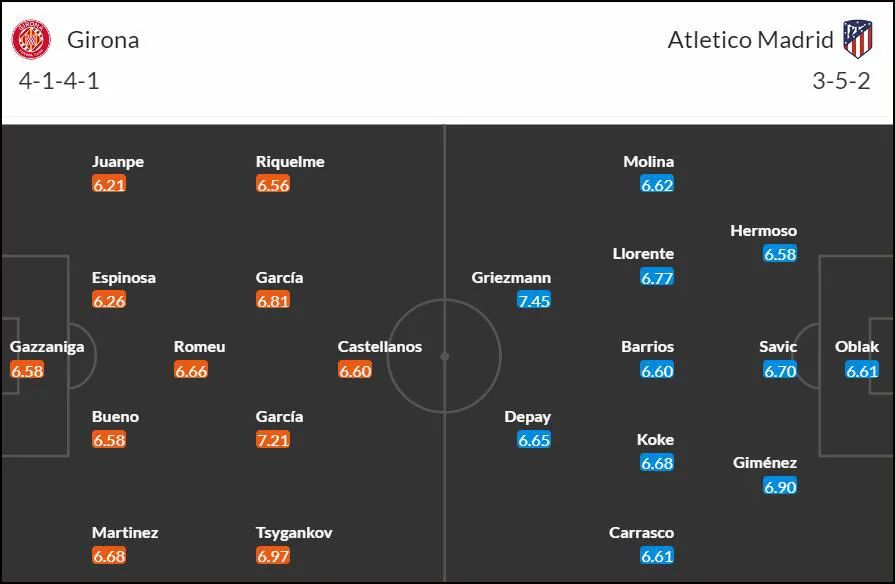
Task: Click Giménez's 6.90 rating badge
Action: coord(780,486)
